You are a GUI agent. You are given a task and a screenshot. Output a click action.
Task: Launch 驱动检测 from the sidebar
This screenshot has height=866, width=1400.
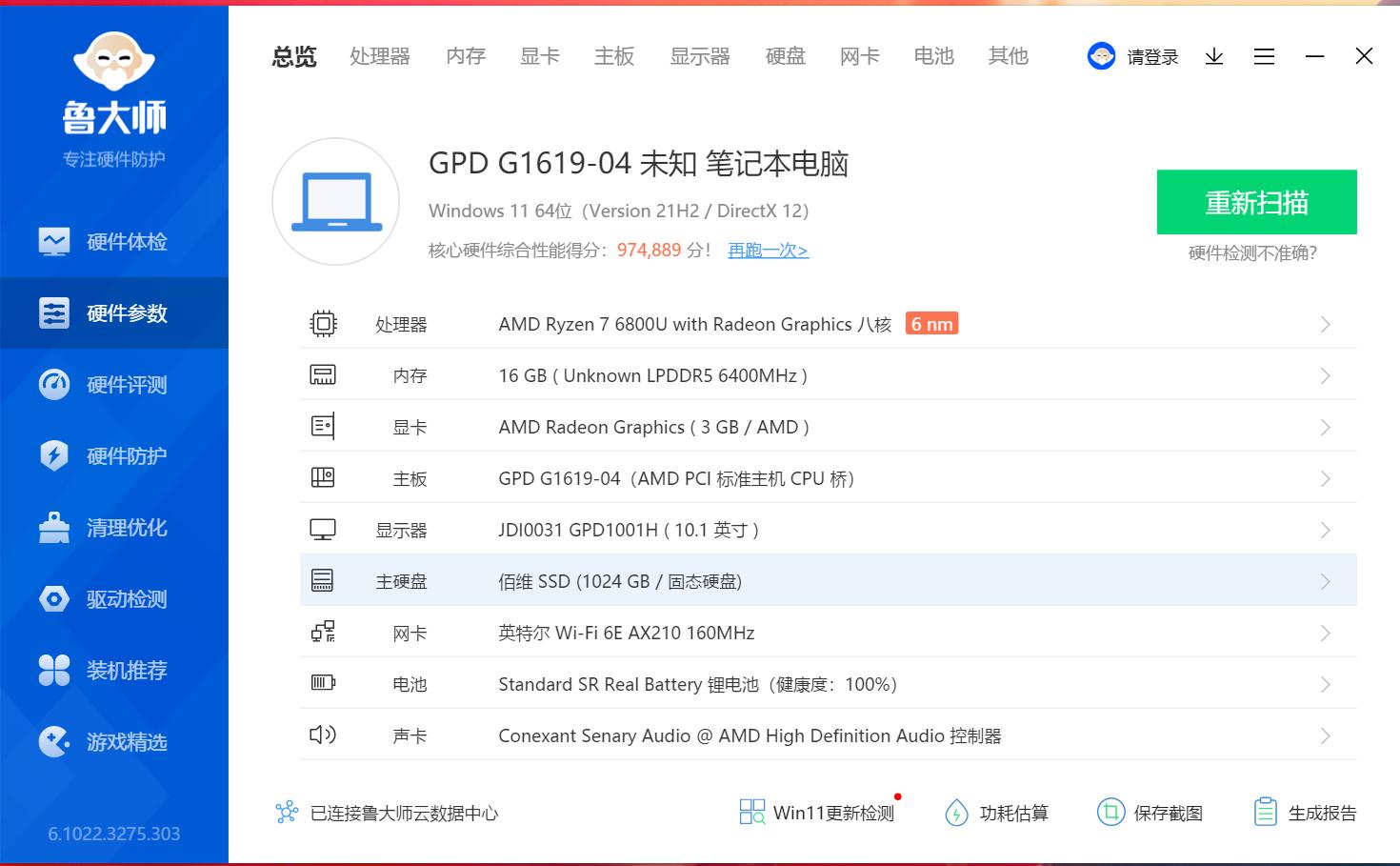tap(114, 598)
